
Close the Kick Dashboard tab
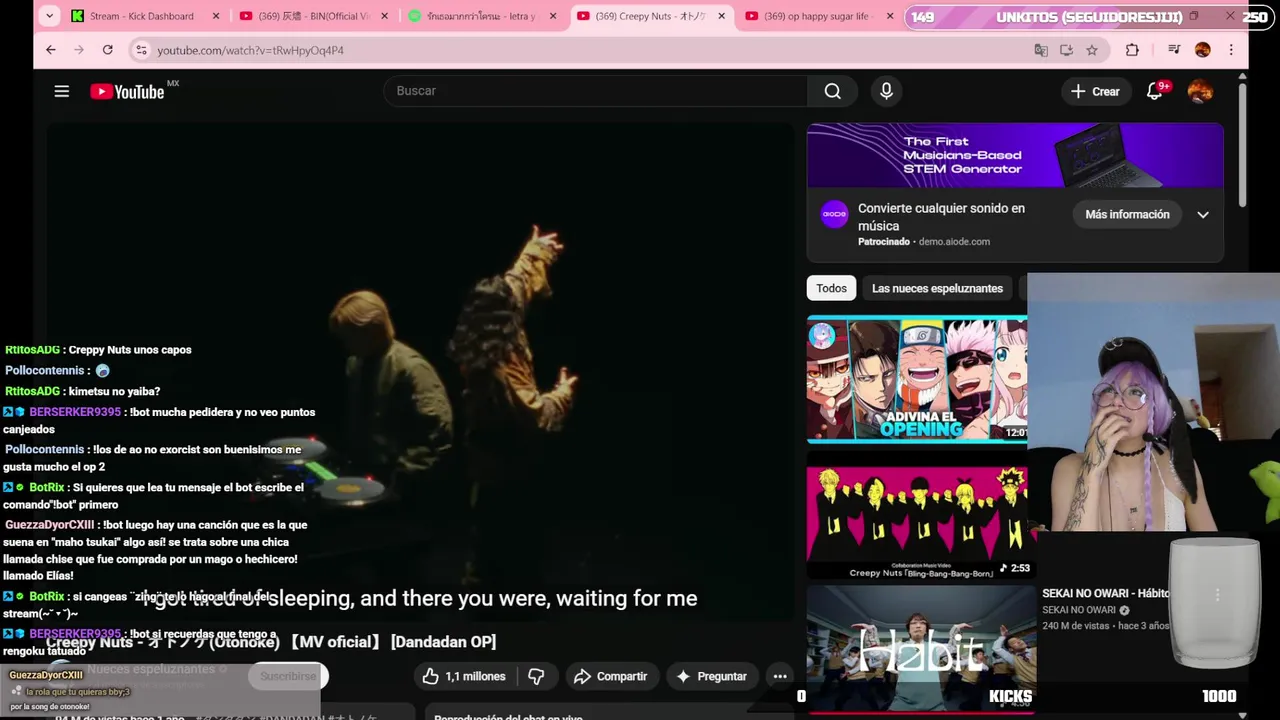[x=216, y=16]
